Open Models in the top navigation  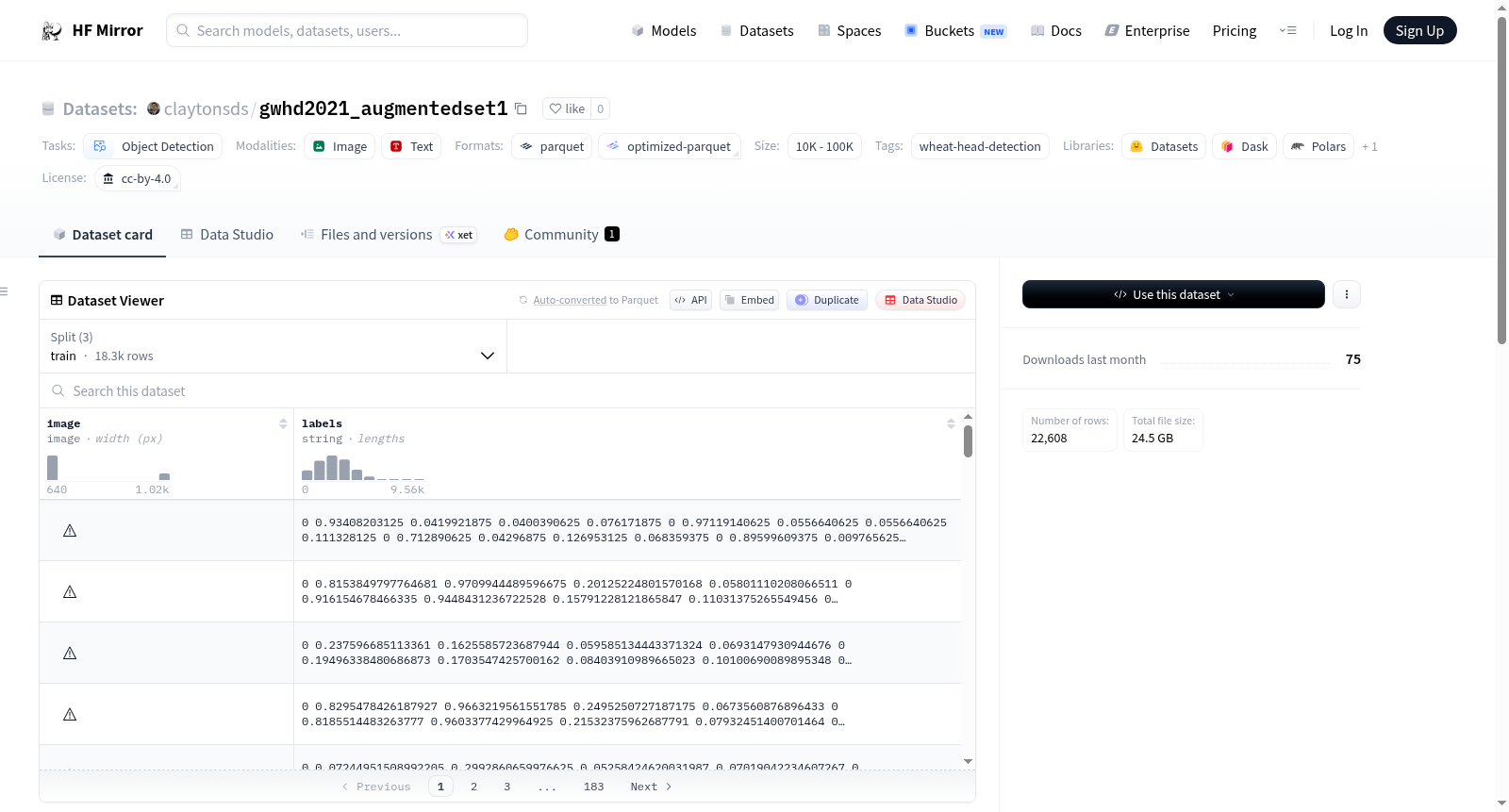pos(664,31)
